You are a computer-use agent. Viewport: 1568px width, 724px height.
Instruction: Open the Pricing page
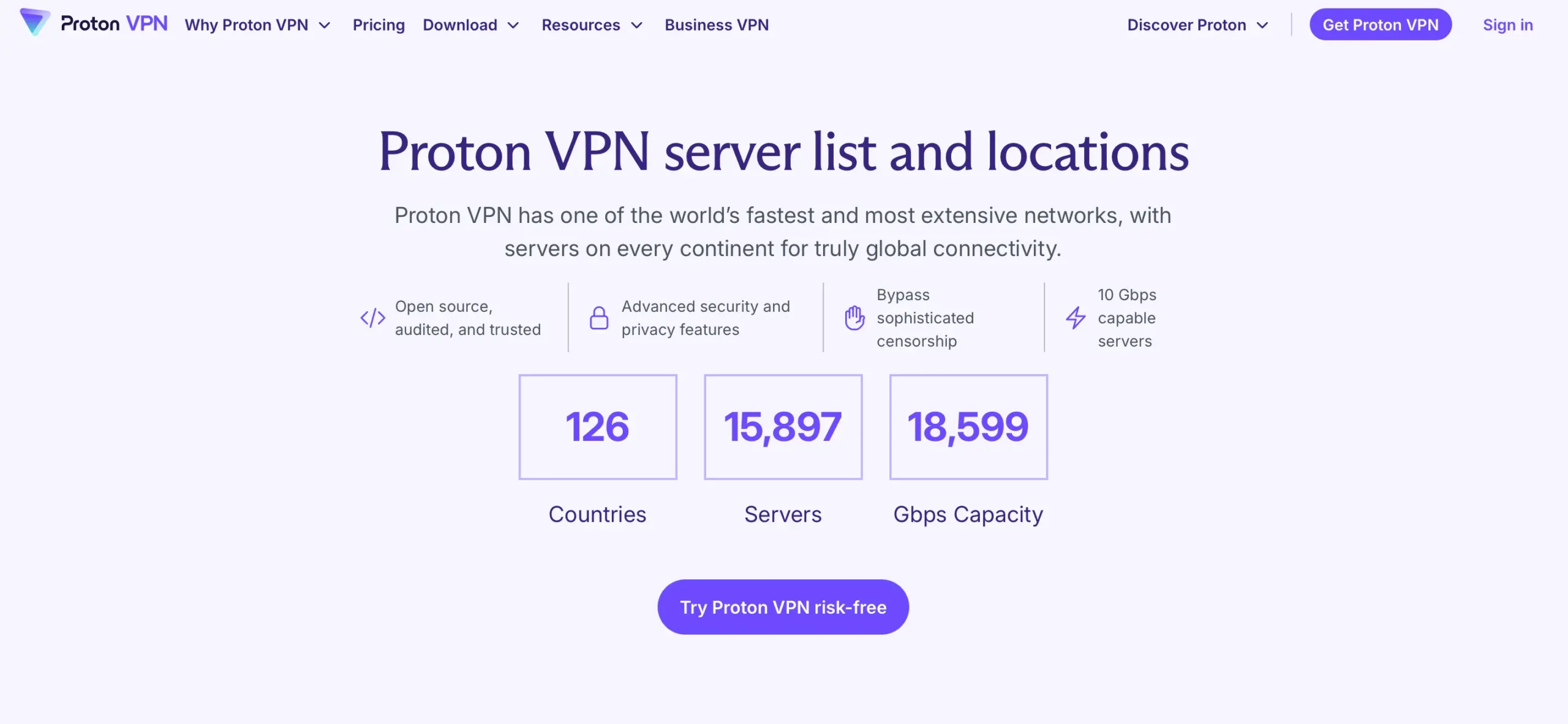point(378,25)
